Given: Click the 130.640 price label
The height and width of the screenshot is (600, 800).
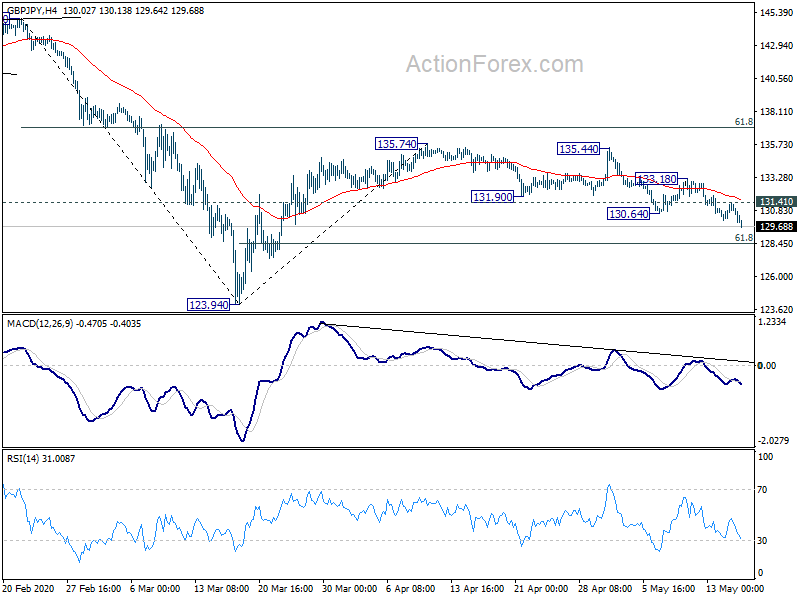Looking at the screenshot, I should pos(629,214).
